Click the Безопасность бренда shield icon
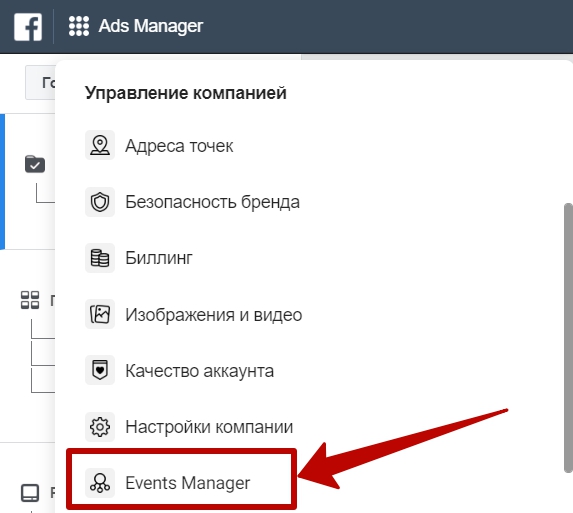Viewport: 573px width, 513px height. click(100, 202)
